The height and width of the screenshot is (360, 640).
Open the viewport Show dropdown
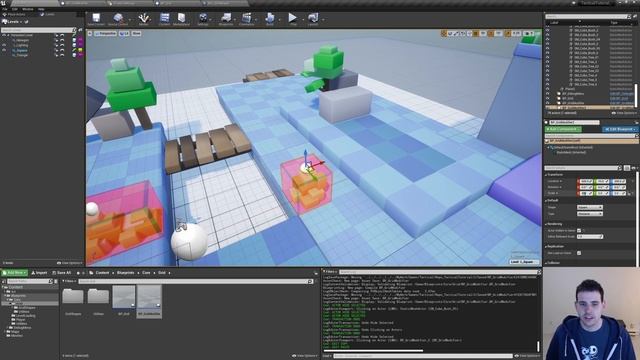136,33
